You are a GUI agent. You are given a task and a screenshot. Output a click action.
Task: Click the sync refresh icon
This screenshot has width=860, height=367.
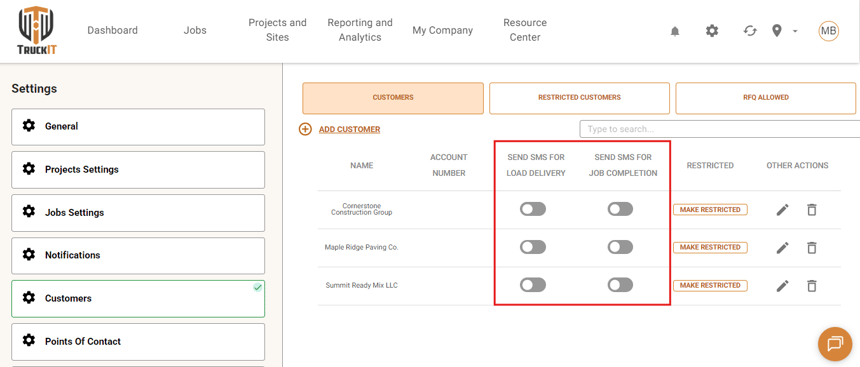click(750, 31)
